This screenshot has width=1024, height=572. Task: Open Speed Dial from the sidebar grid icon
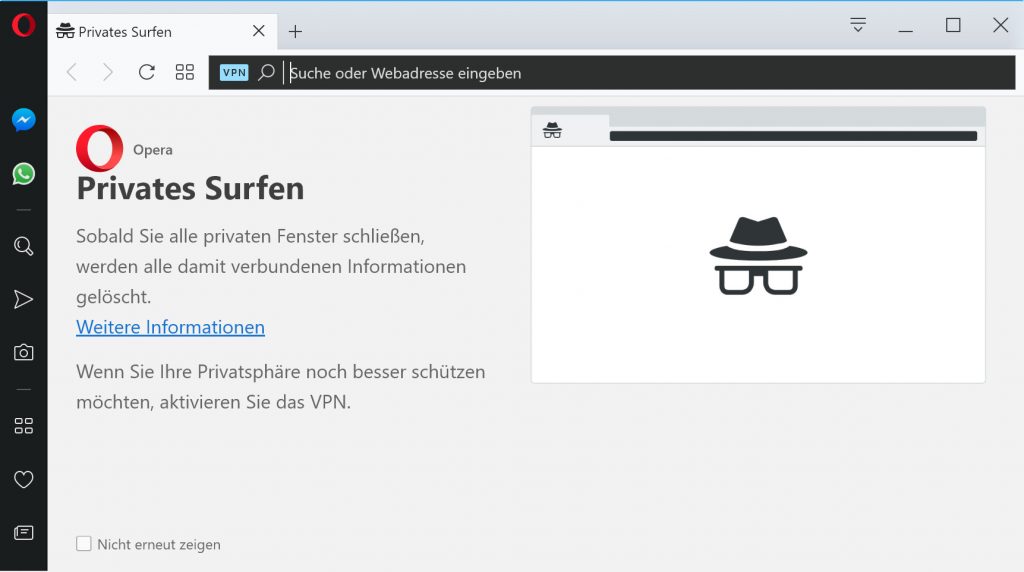(24, 426)
